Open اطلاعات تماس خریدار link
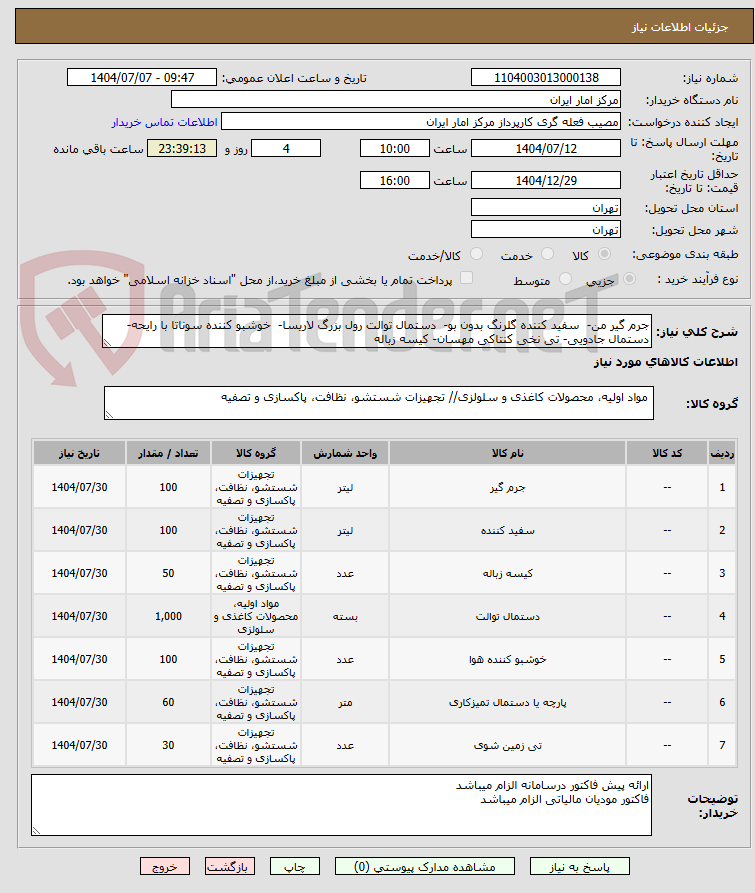 coord(165,122)
